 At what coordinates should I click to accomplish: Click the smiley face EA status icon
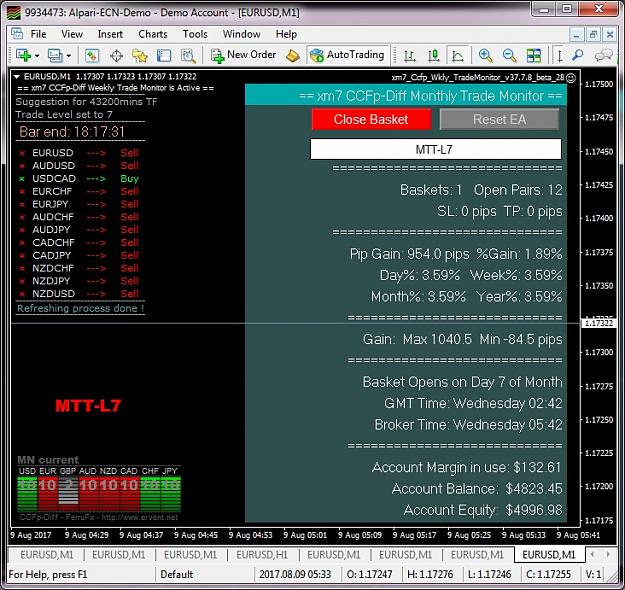571,78
